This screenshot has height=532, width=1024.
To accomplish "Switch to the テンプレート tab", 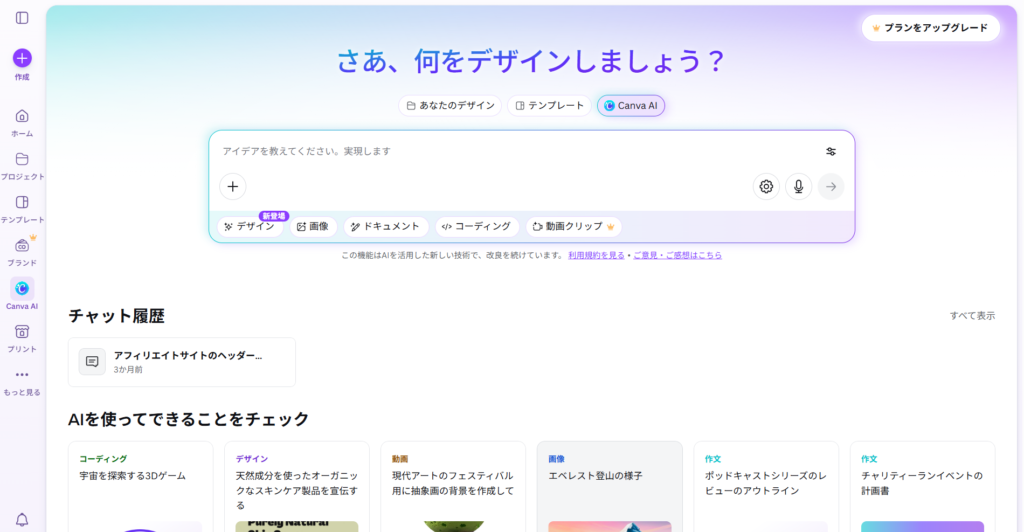I will (x=549, y=106).
